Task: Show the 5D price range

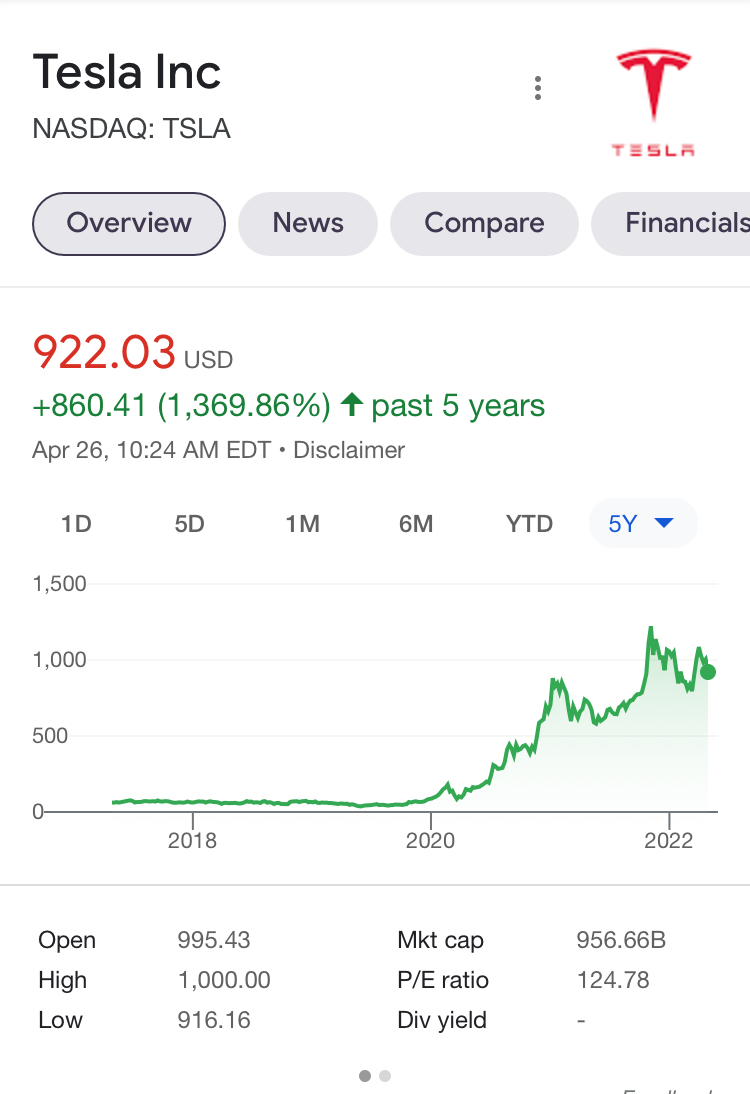Action: click(189, 523)
